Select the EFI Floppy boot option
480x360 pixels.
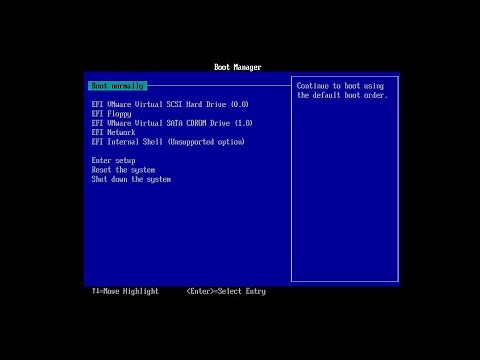111,114
